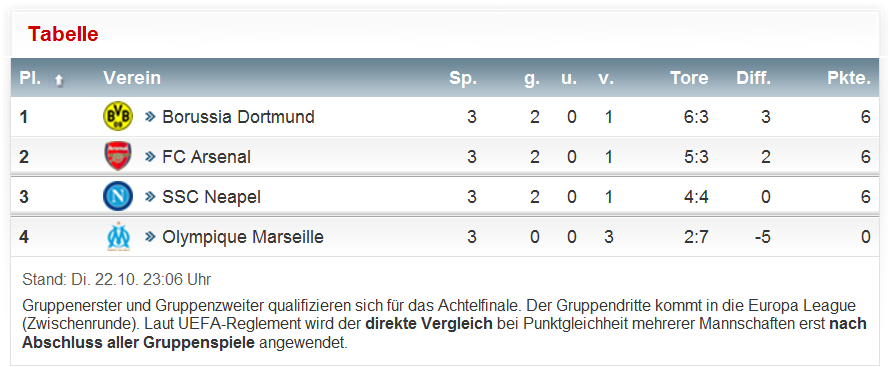Sort table by Tore column header

[689, 78]
